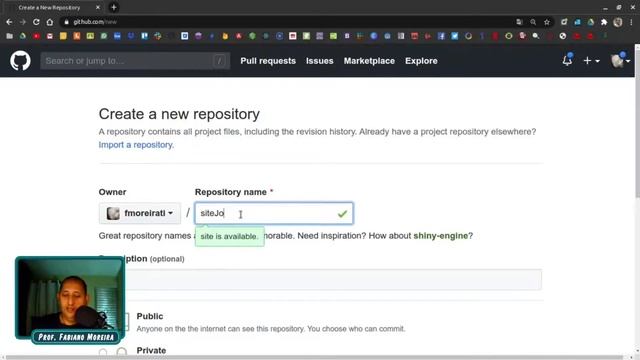Image resolution: width=640 pixels, height=360 pixels.
Task: Click the 'Create a new repository' heading
Action: coord(179,114)
